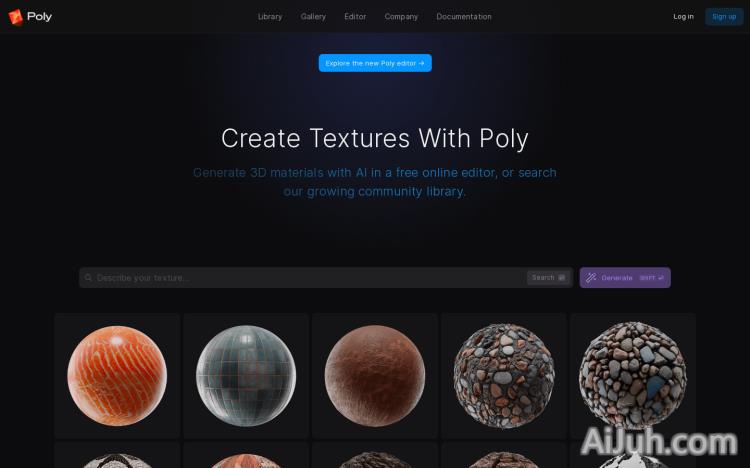Click the Poly logo icon
Image resolution: width=750 pixels, height=468 pixels.
click(x=15, y=17)
